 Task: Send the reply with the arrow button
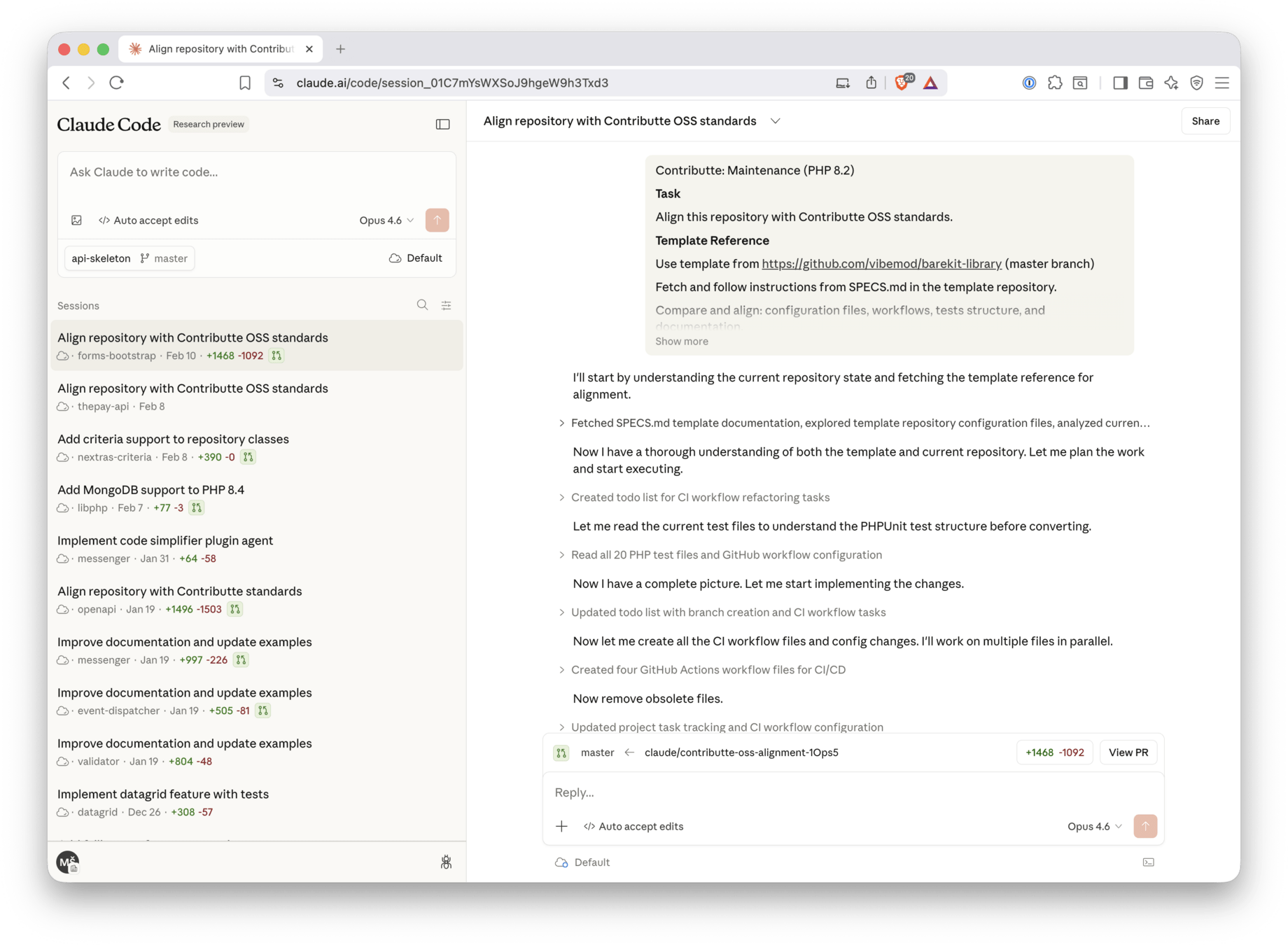[x=1145, y=826]
